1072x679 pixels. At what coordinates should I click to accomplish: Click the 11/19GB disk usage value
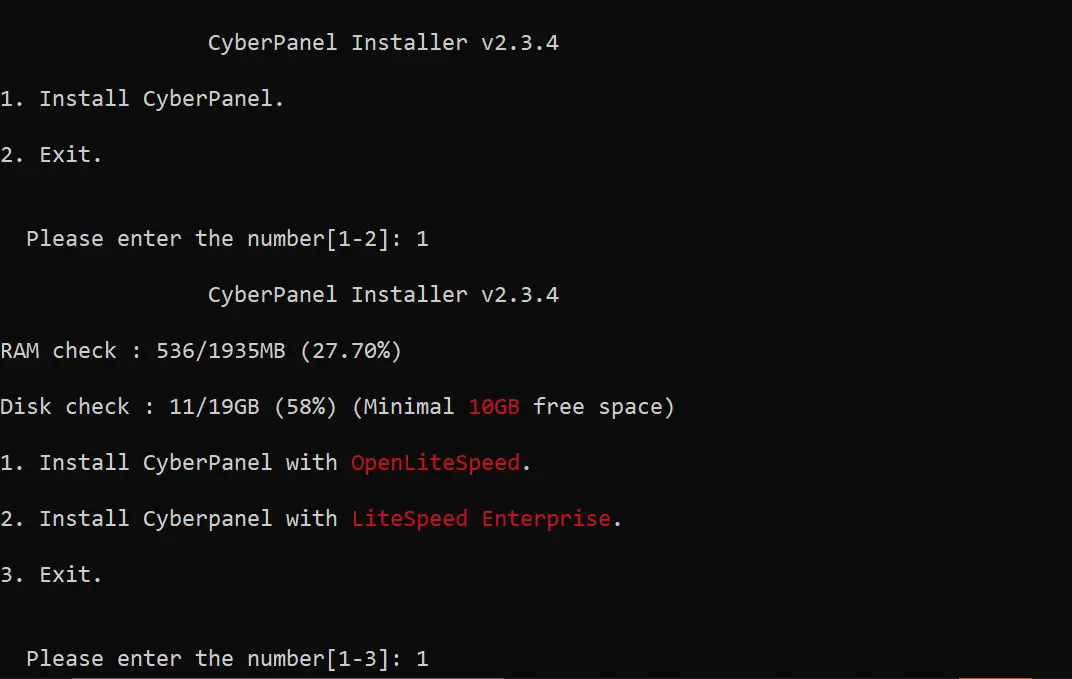(207, 407)
